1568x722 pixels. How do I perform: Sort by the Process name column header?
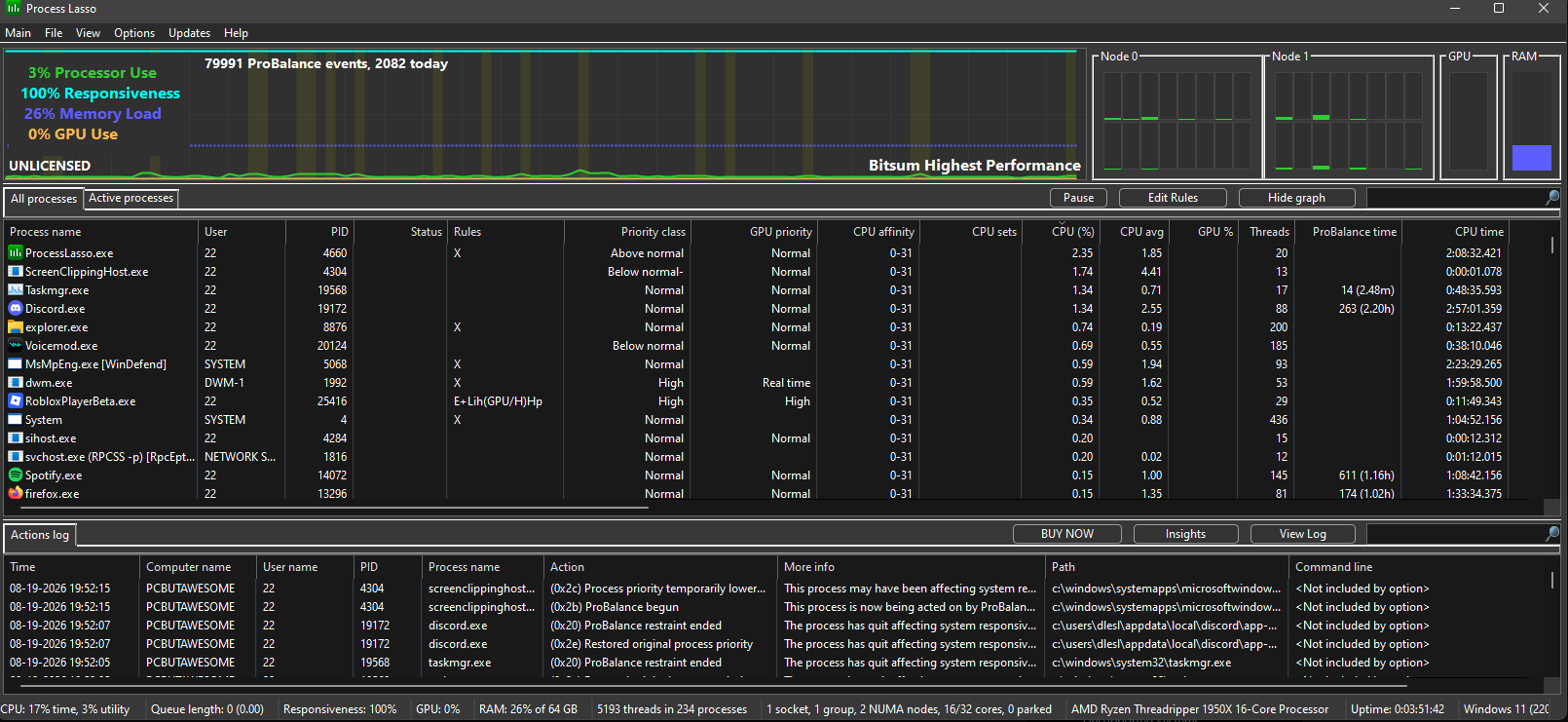[x=101, y=232]
